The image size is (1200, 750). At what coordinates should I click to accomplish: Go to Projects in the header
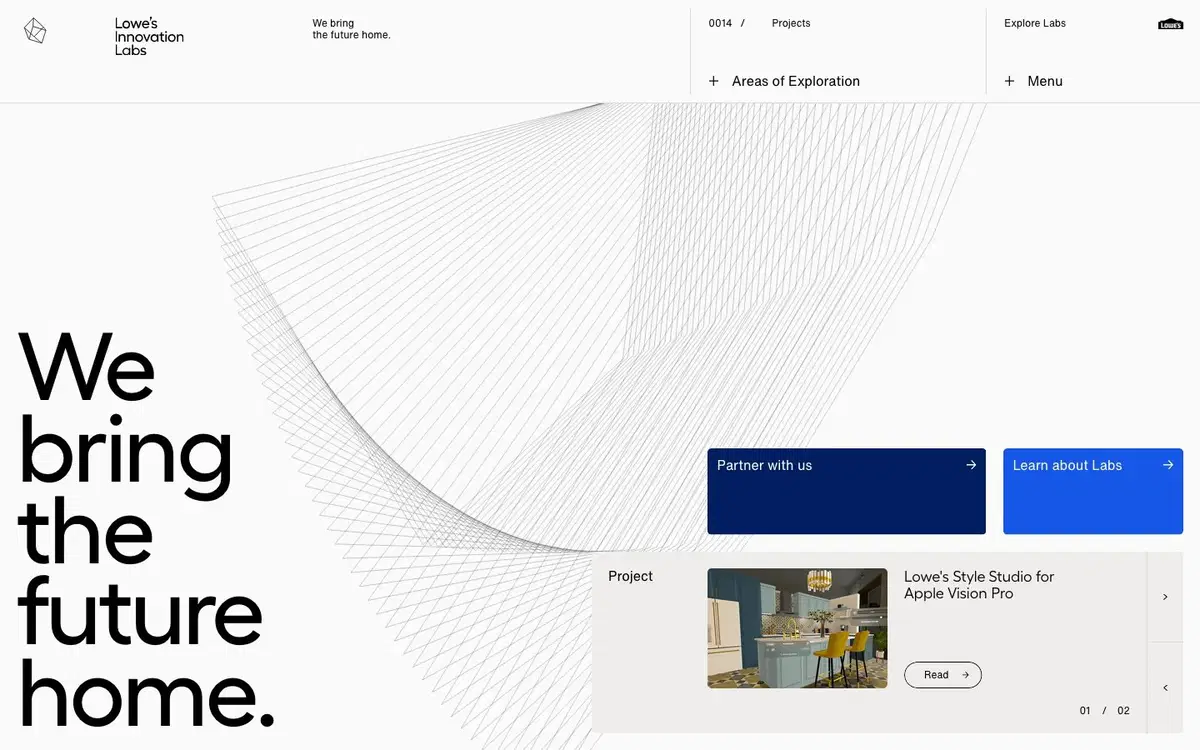point(791,23)
